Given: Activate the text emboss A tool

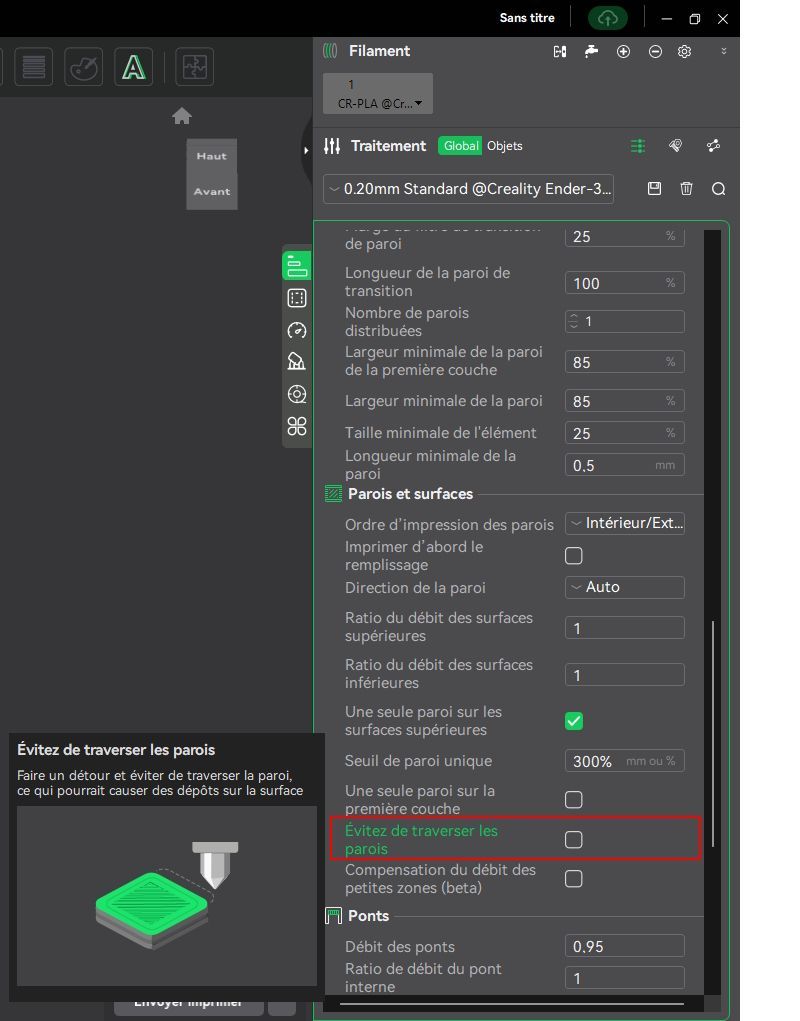Looking at the screenshot, I should click(133, 66).
